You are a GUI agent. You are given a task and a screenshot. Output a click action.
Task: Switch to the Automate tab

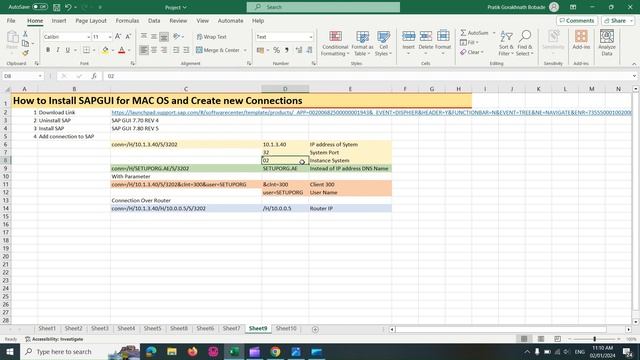click(230, 20)
